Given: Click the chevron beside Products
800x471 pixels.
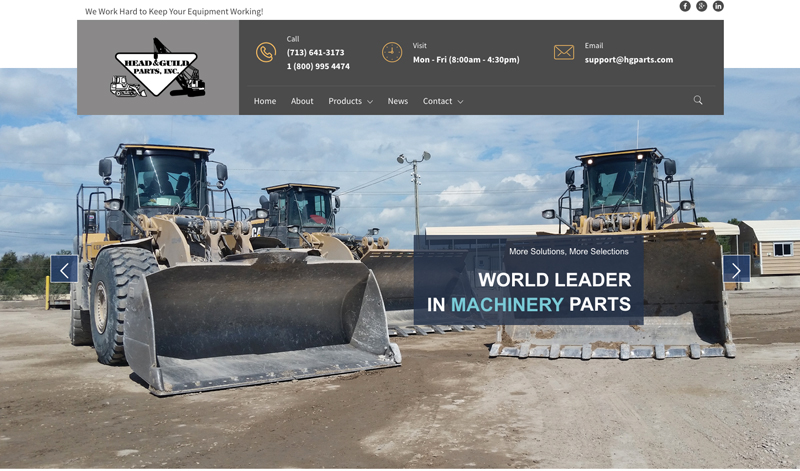Looking at the screenshot, I should pyautogui.click(x=370, y=102).
